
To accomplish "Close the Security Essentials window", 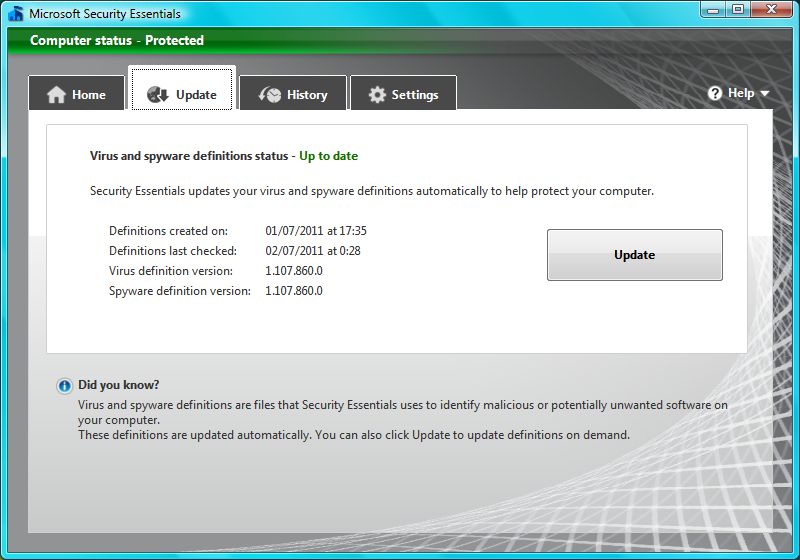I will point(771,10).
